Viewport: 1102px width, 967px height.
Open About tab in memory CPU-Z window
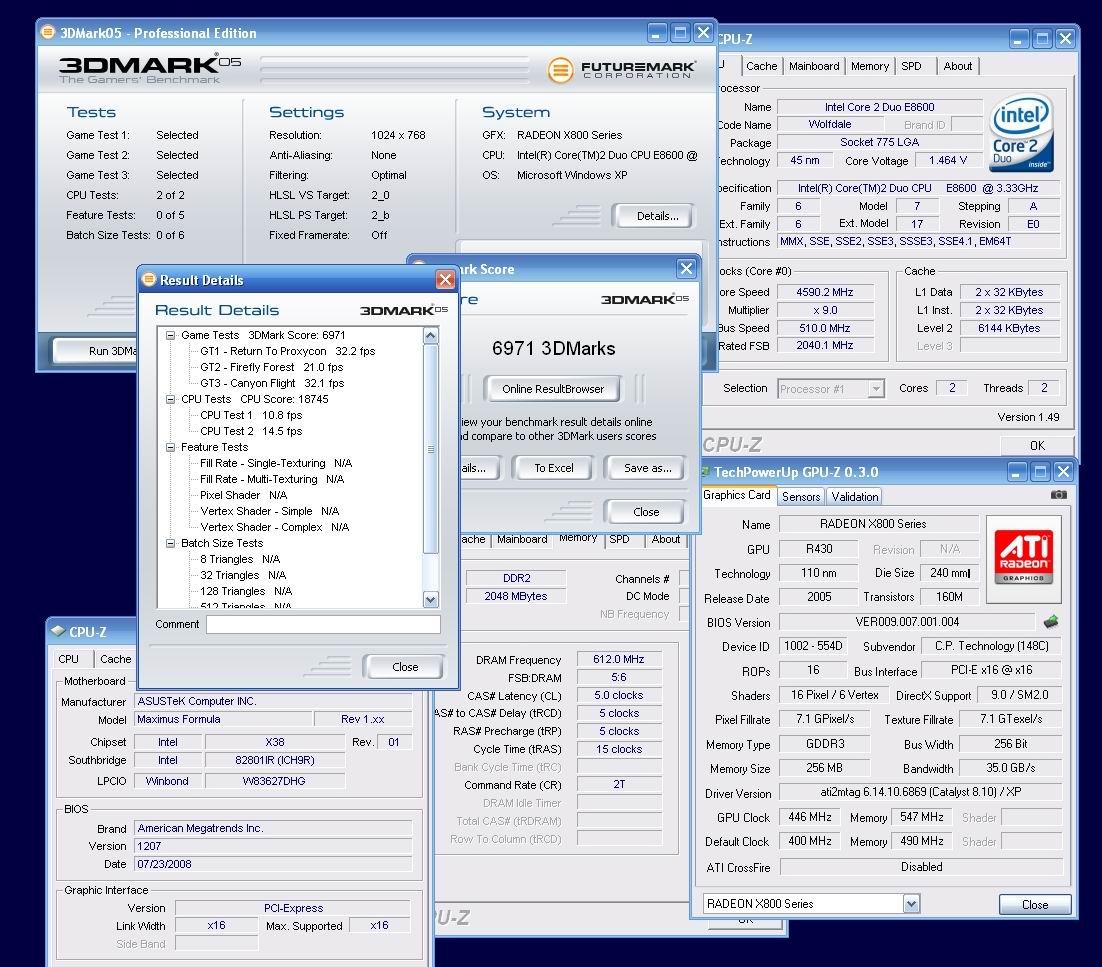[x=666, y=539]
